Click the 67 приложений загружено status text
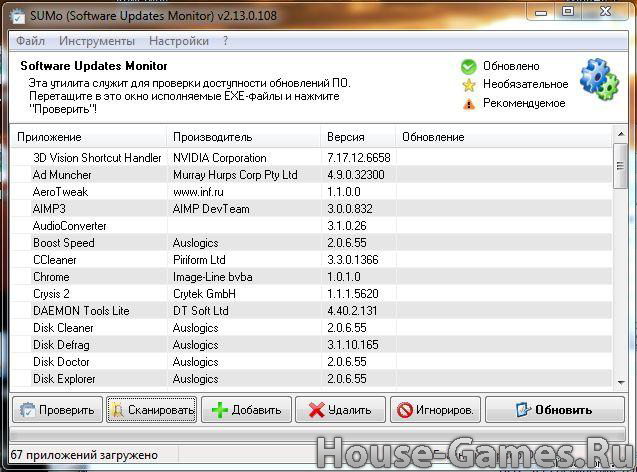The image size is (637, 472). [x=84, y=455]
